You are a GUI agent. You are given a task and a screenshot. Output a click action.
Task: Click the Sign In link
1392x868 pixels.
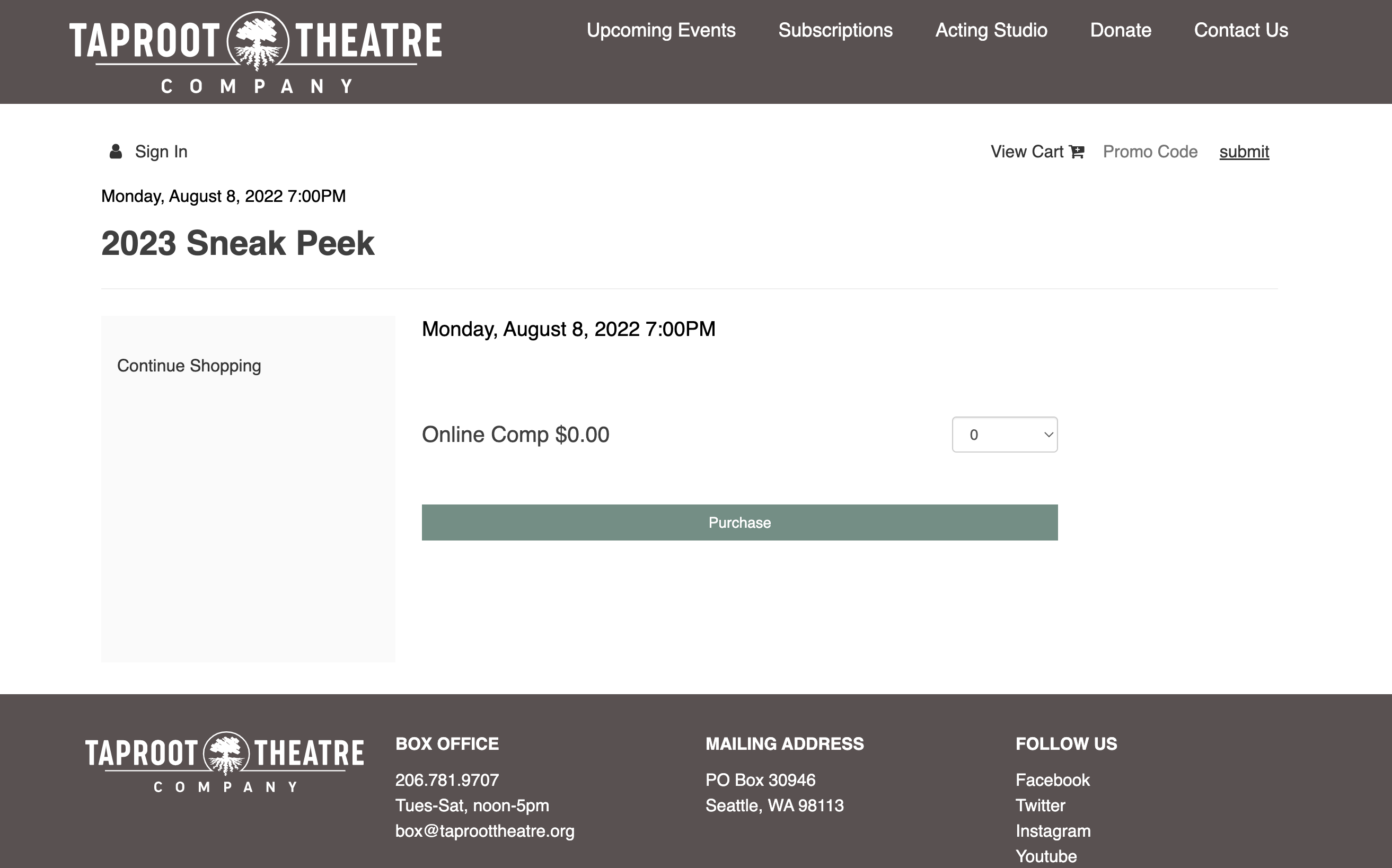(161, 152)
